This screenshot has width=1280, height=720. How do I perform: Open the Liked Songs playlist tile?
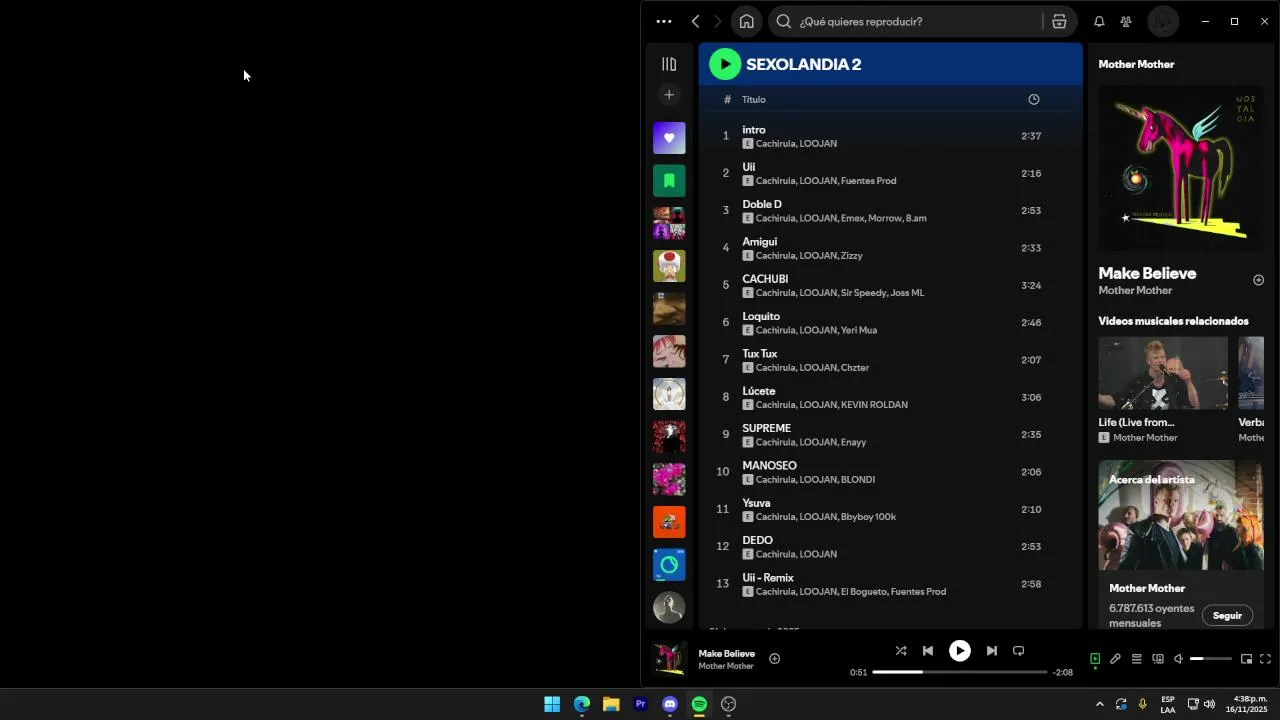tap(669, 138)
